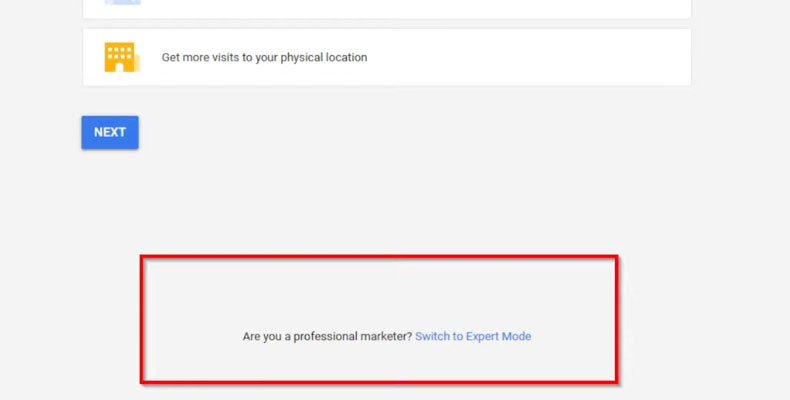Click the gray margin right of the goal cards
The image size is (790, 400).
click(x=740, y=57)
